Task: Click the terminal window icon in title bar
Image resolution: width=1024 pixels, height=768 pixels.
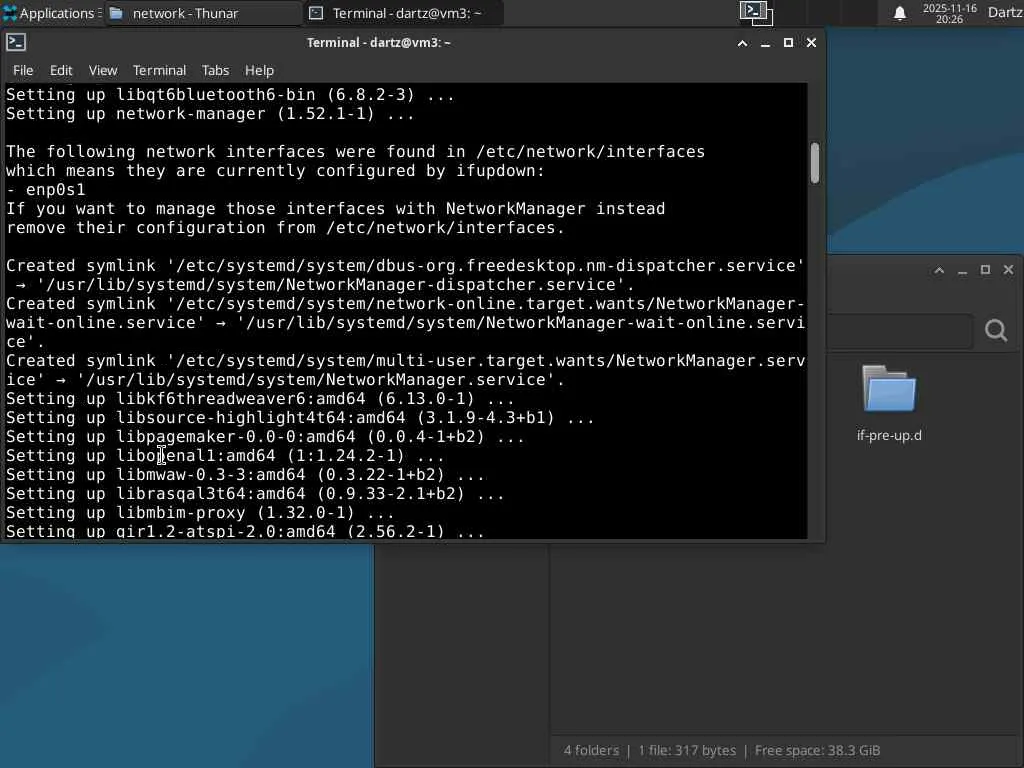Action: point(16,42)
